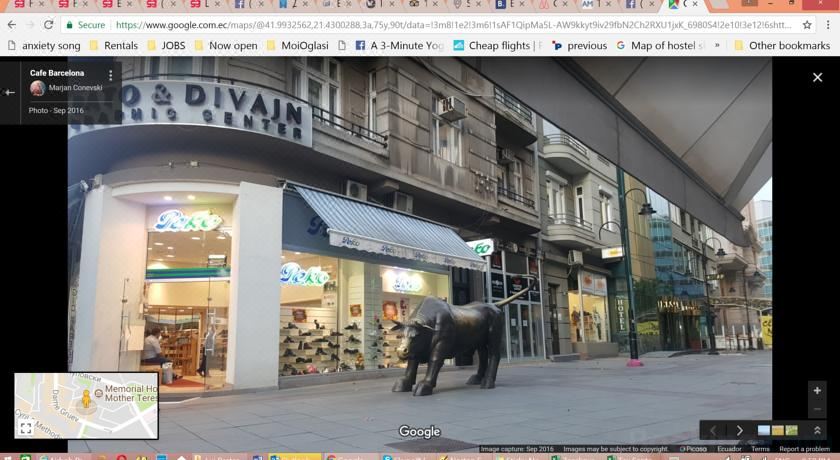The image size is (840, 460).
Task: Go to the next photo arrow
Action: pyautogui.click(x=740, y=431)
